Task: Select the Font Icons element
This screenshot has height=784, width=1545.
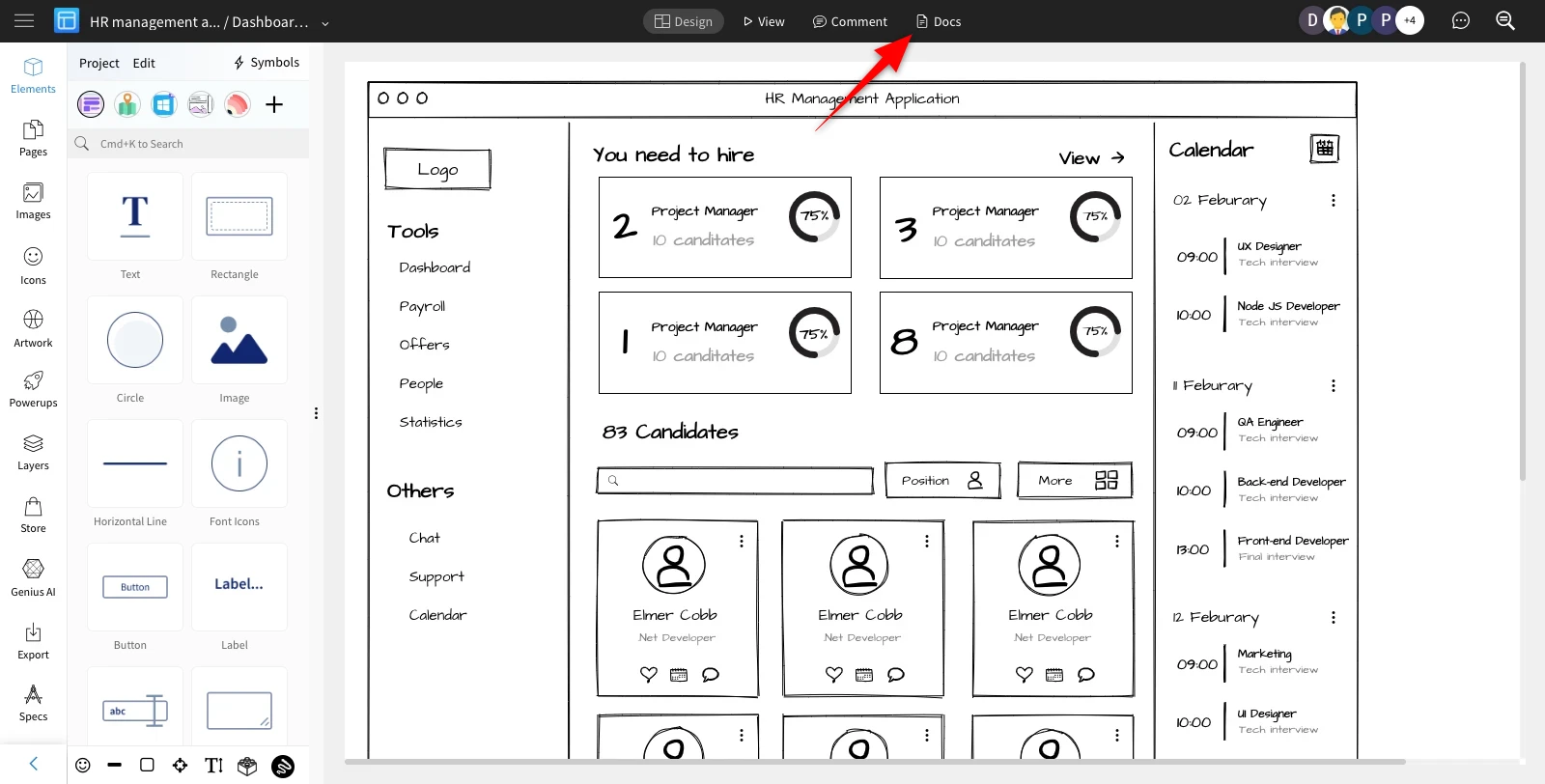Action: [239, 463]
